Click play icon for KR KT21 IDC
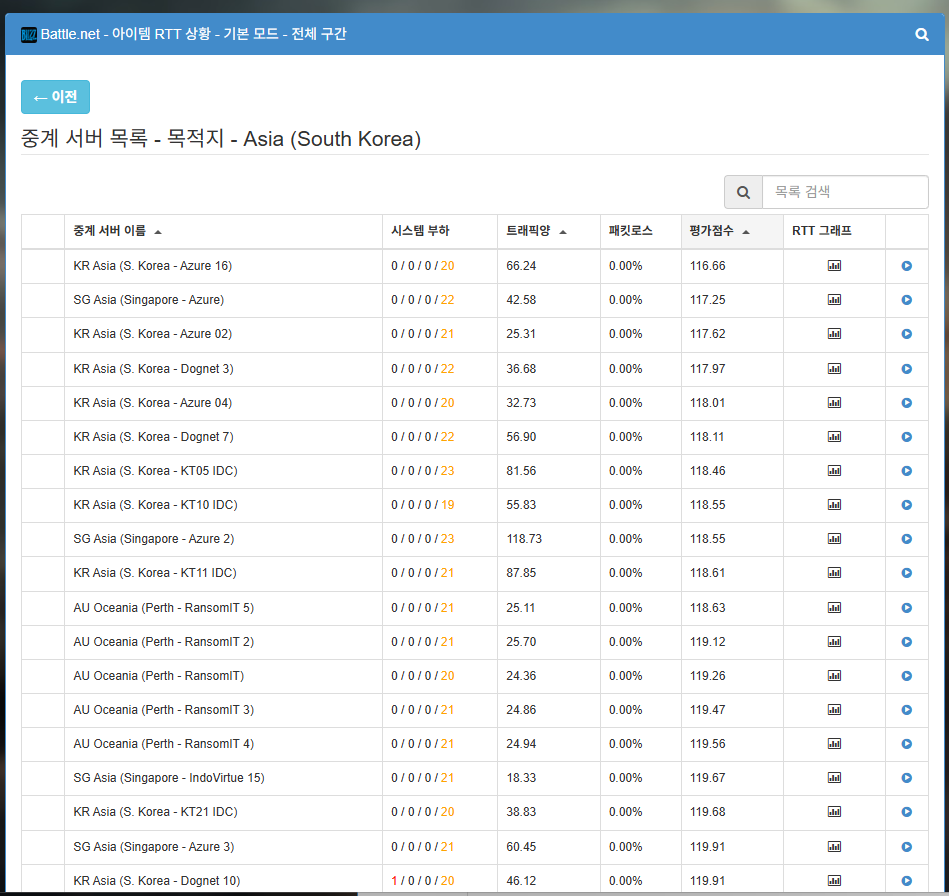Viewport: 949px width, 896px height. 906,812
